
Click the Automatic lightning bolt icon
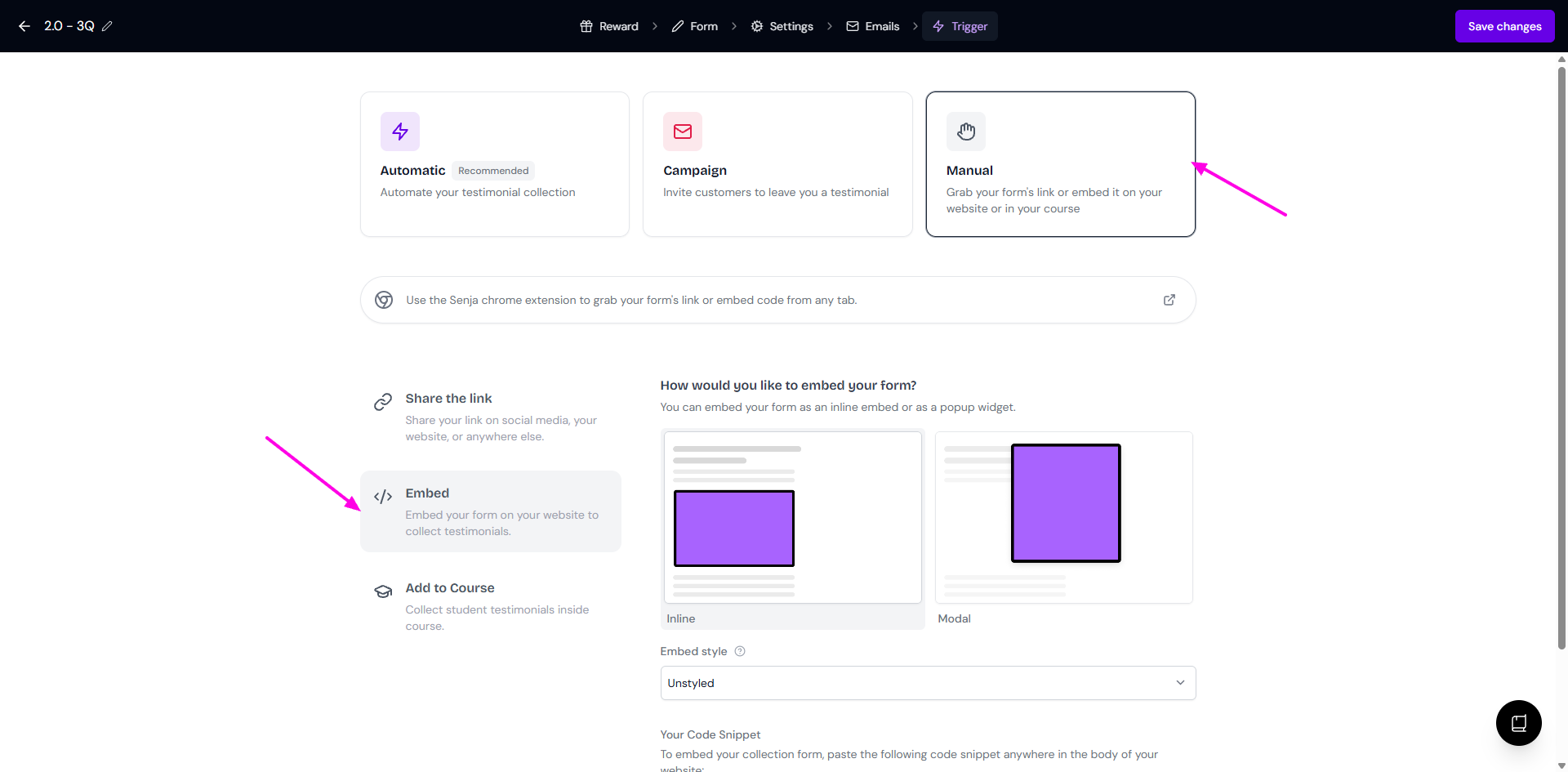click(x=399, y=132)
